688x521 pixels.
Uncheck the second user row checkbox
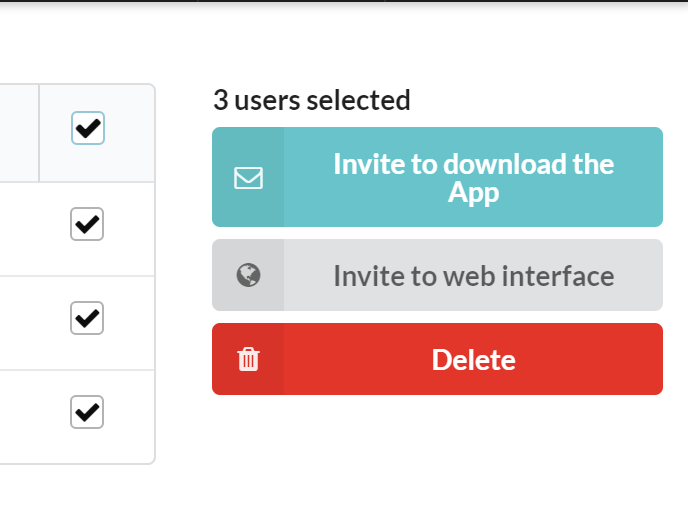point(87,318)
